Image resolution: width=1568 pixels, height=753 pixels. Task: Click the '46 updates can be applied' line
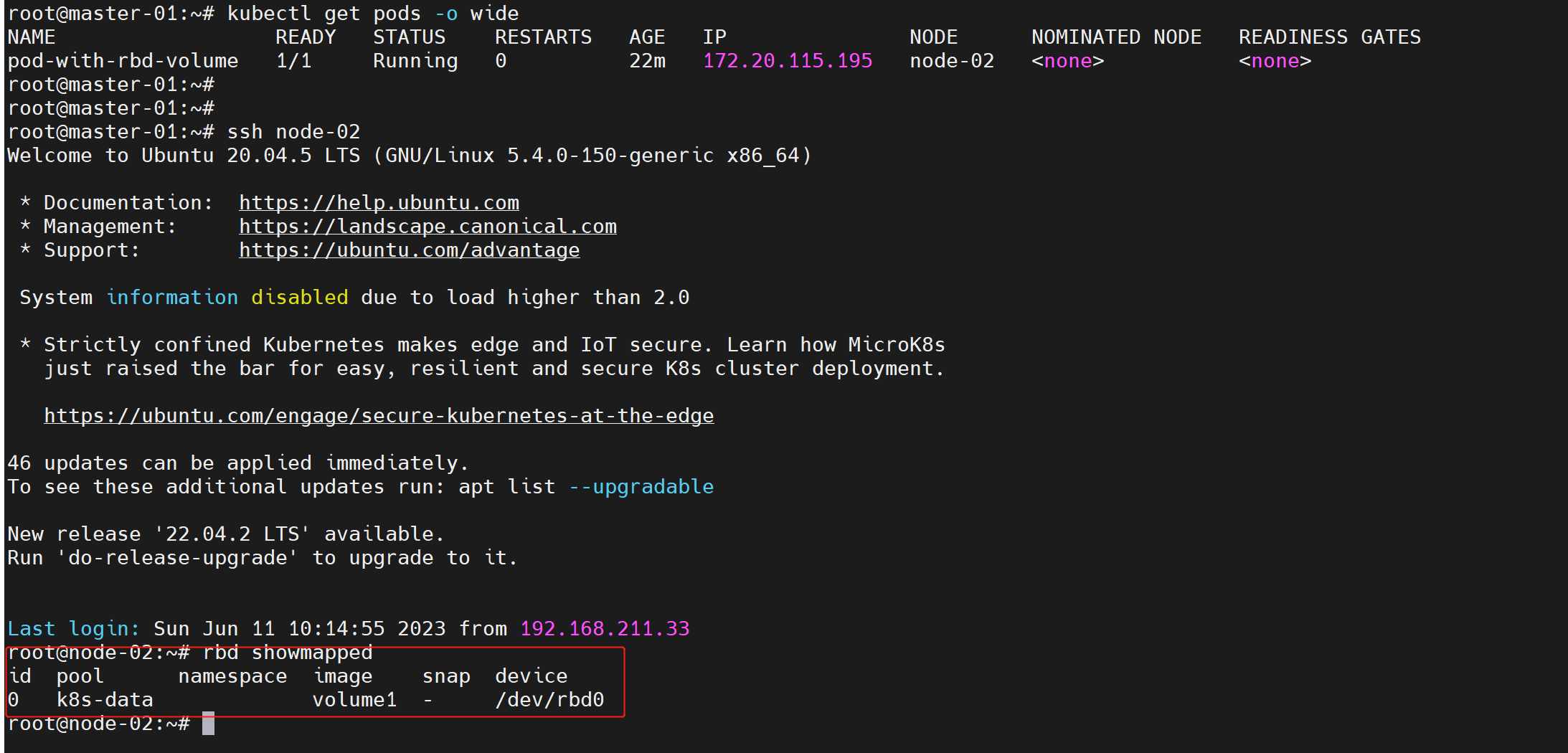237,463
